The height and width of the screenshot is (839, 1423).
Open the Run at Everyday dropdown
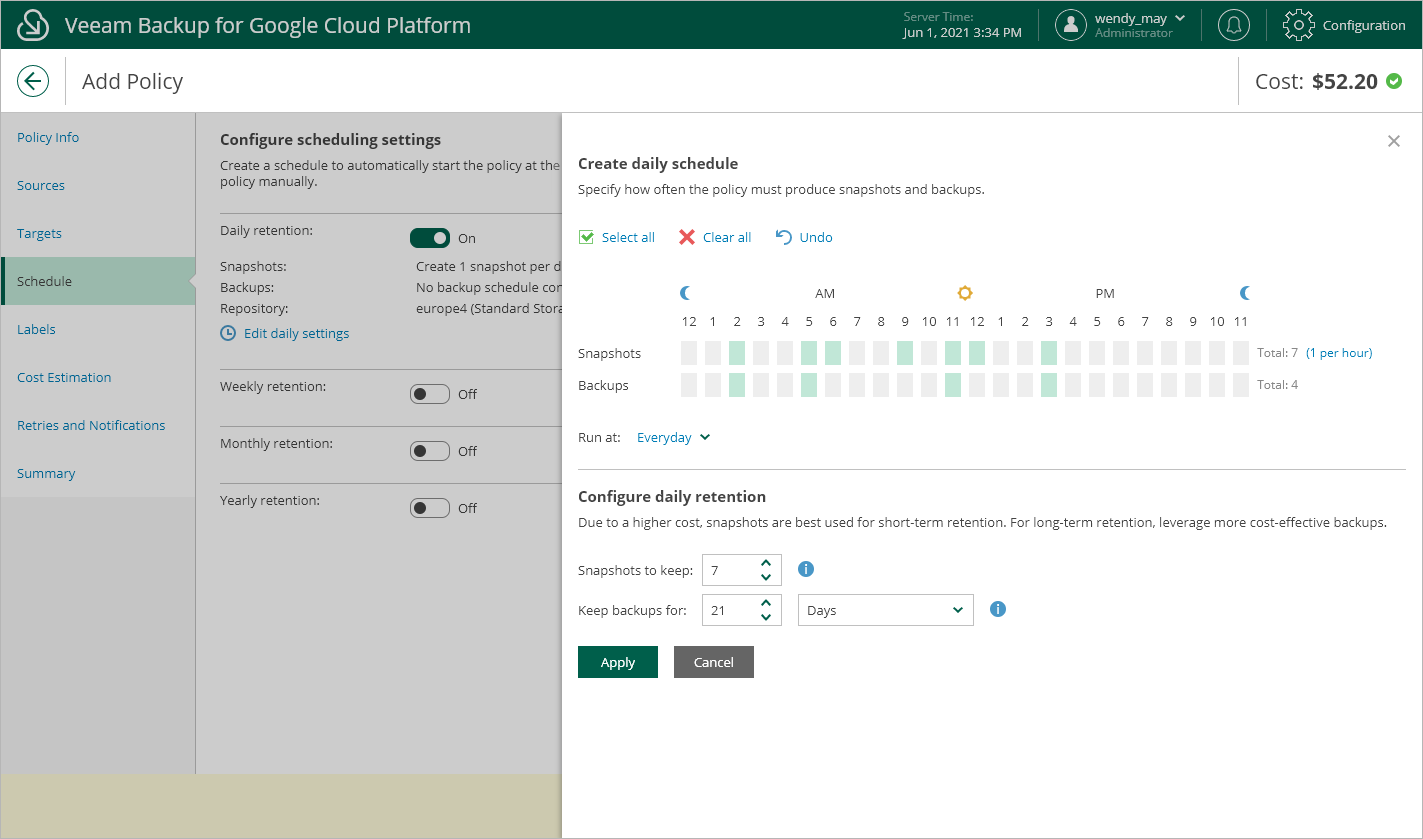674,437
